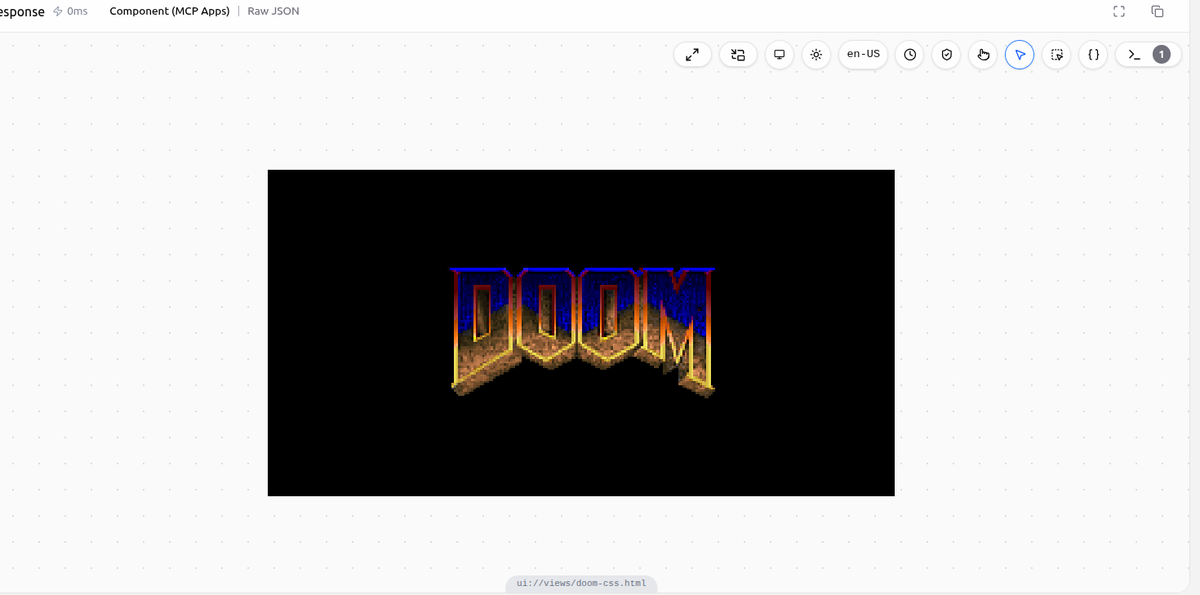Click the ui://views/doom-css.html label
This screenshot has height=595, width=1200.
pyautogui.click(x=581, y=583)
